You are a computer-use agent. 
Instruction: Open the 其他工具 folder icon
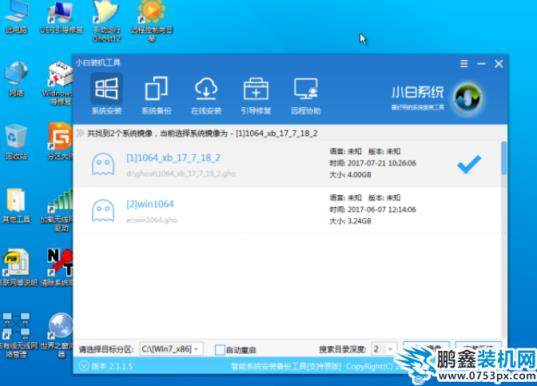[16, 206]
